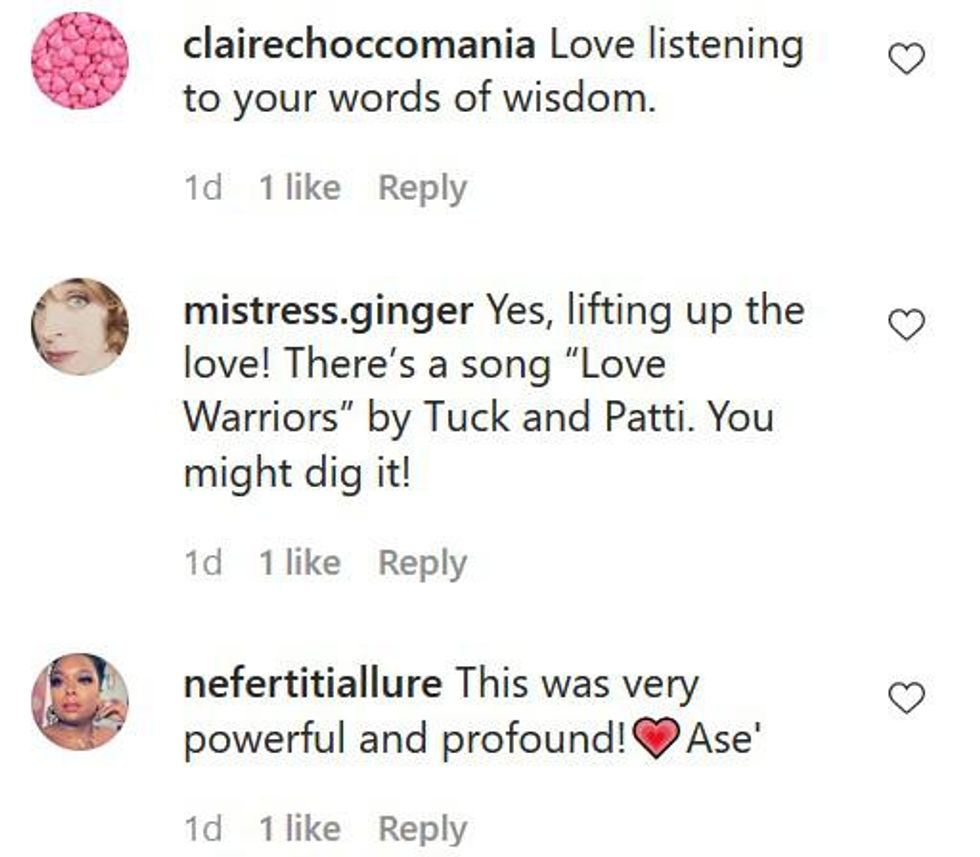Image resolution: width=980 pixels, height=857 pixels.
Task: Open the 1d timestamp under mistress.ginger's comment
Action: [203, 563]
